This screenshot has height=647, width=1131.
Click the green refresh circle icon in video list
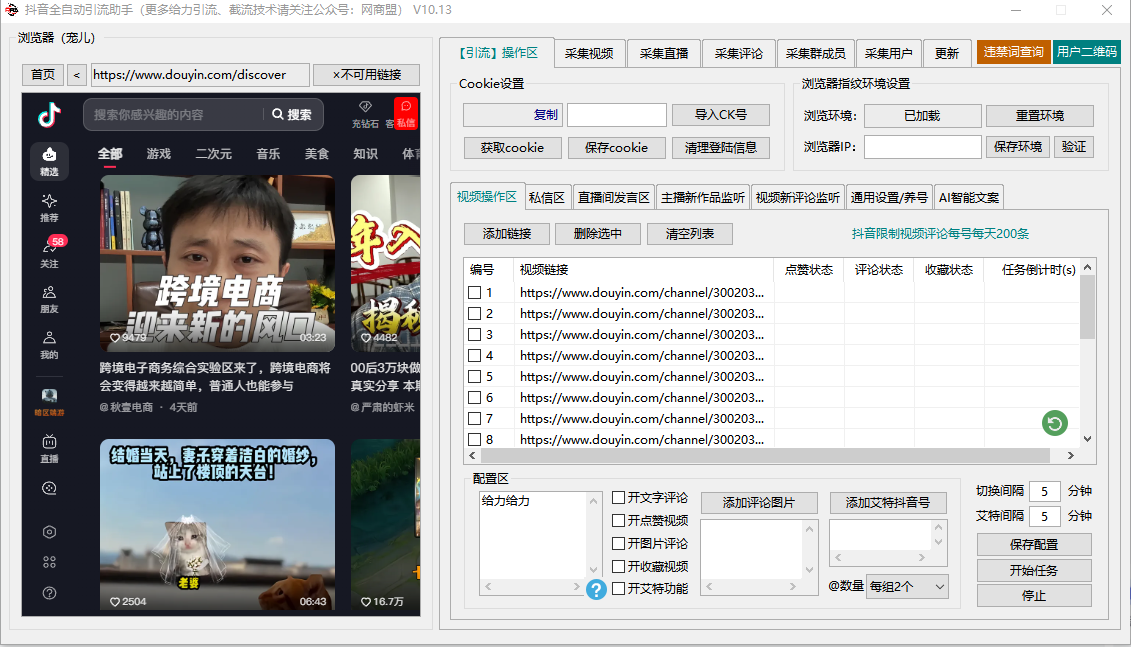tap(1055, 423)
